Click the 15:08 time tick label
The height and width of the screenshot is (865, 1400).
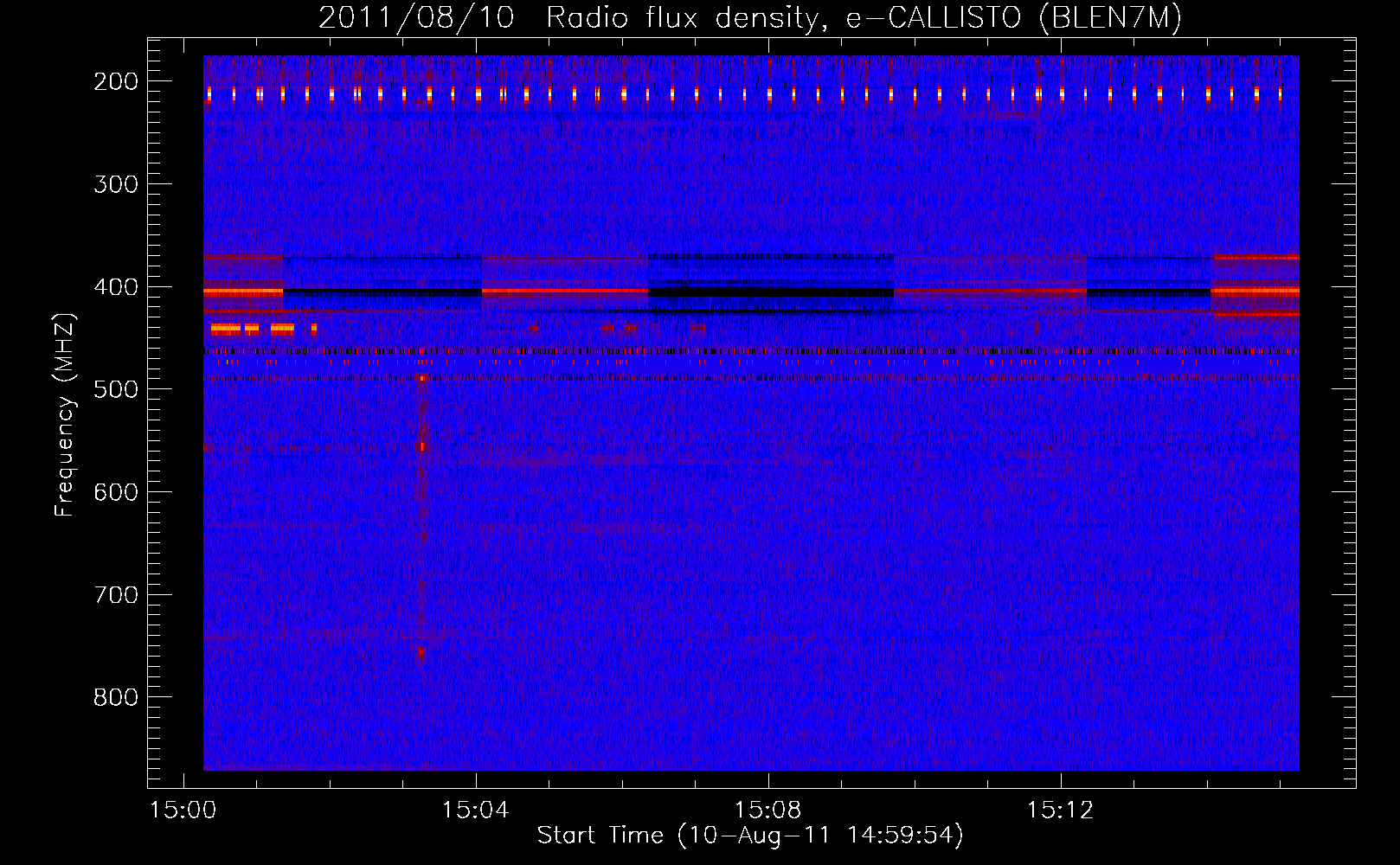pyautogui.click(x=768, y=811)
